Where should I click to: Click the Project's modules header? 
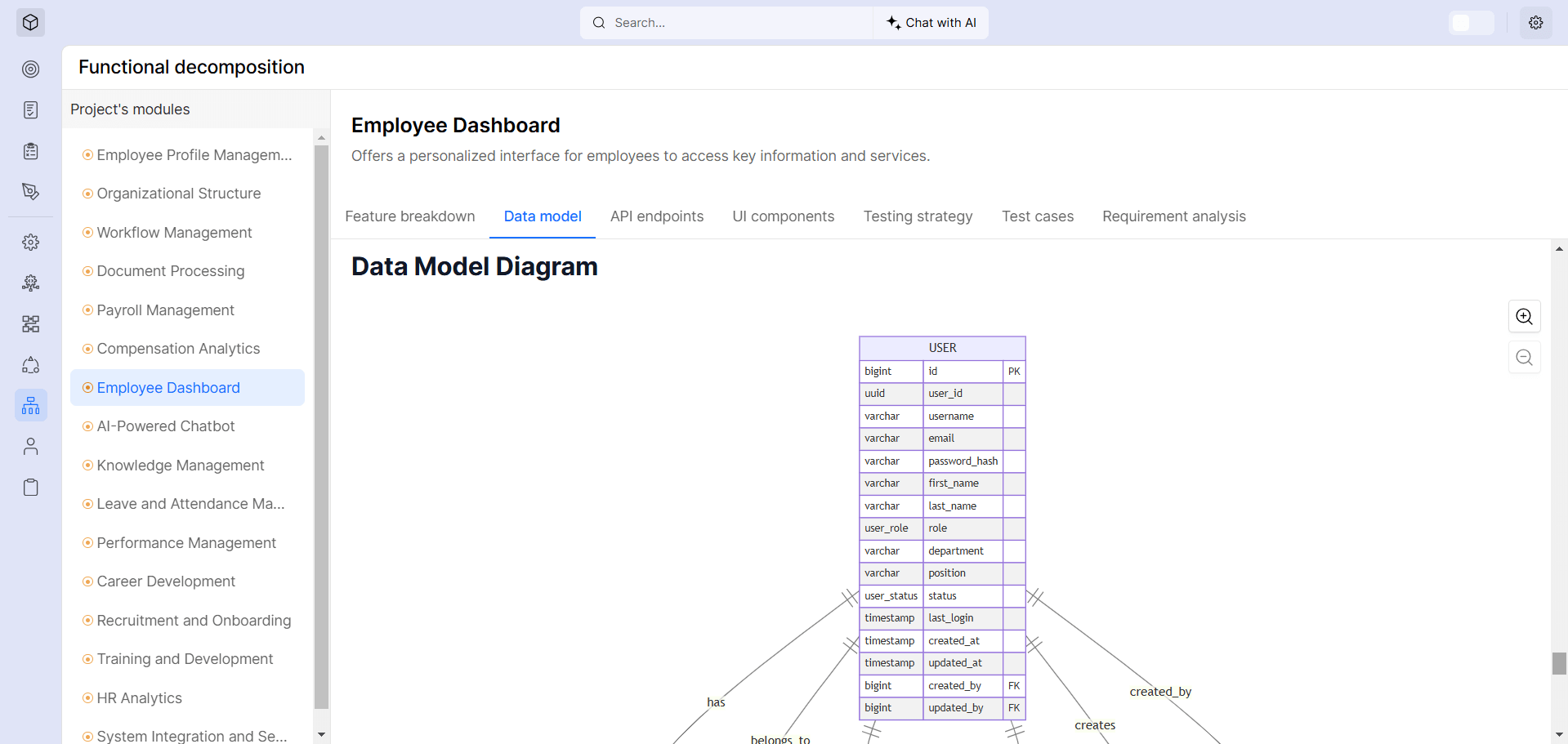click(x=130, y=109)
